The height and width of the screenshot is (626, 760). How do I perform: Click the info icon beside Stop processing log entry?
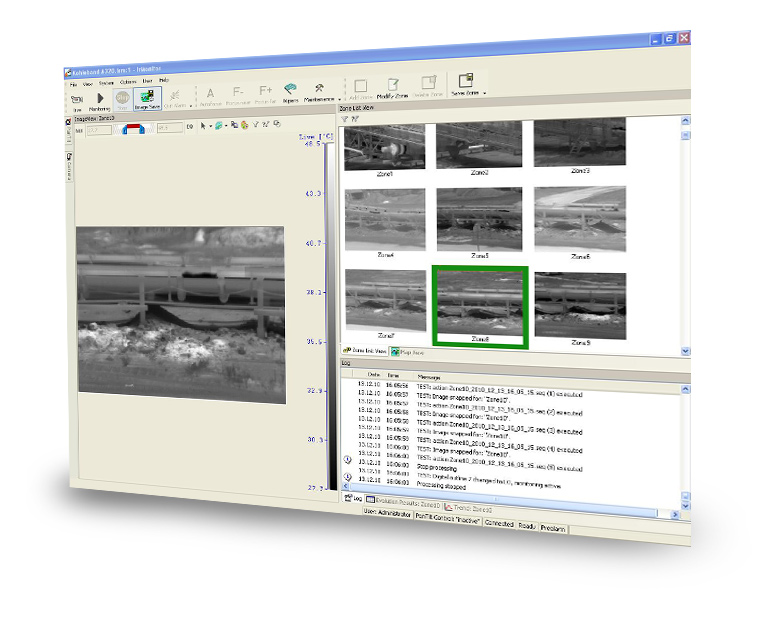point(348,459)
